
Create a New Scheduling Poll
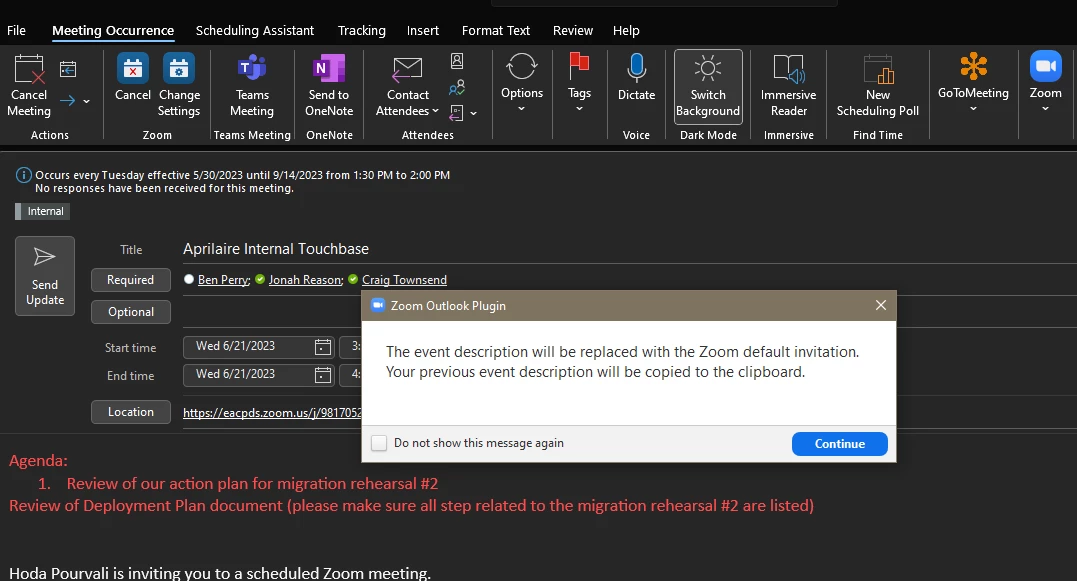point(878,86)
